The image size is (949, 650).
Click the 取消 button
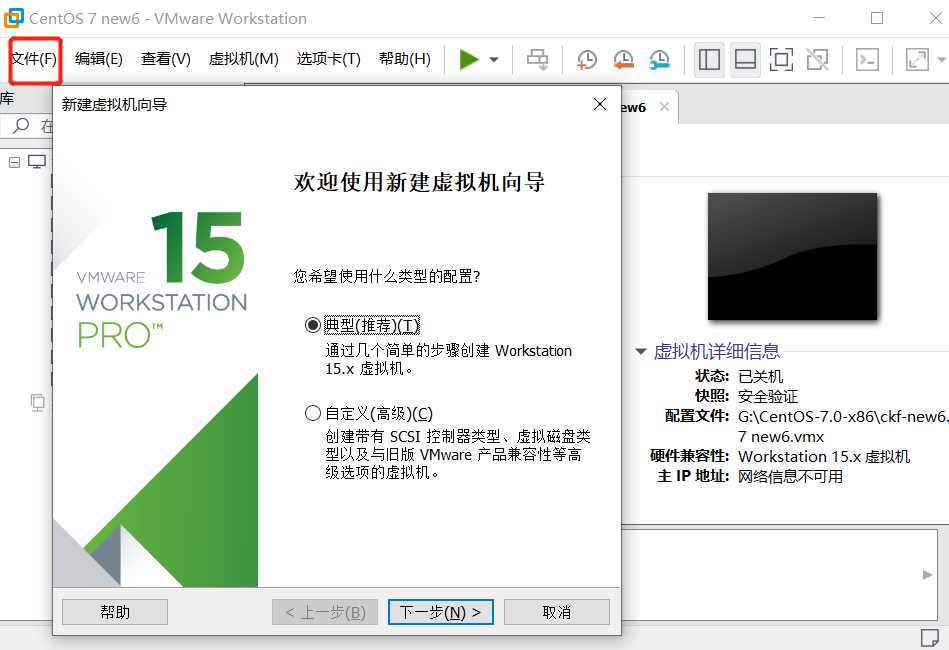click(557, 612)
